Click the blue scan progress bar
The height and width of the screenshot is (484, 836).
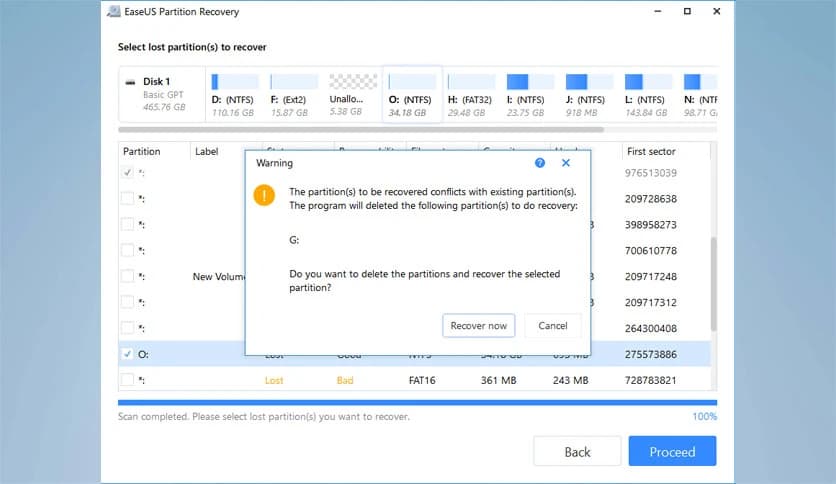417,403
